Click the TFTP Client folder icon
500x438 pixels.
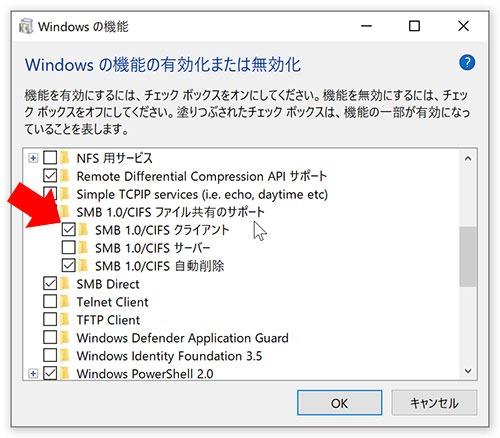pos(65,320)
